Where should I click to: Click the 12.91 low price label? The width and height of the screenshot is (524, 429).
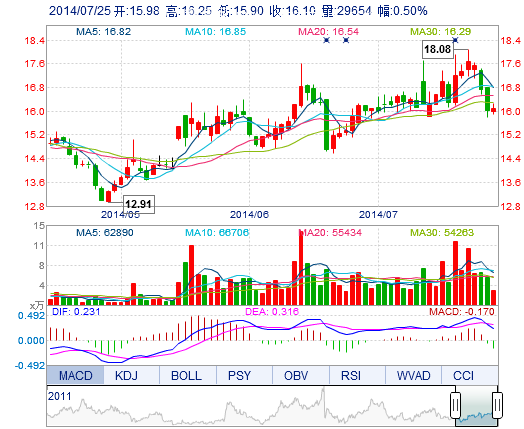pos(139,204)
